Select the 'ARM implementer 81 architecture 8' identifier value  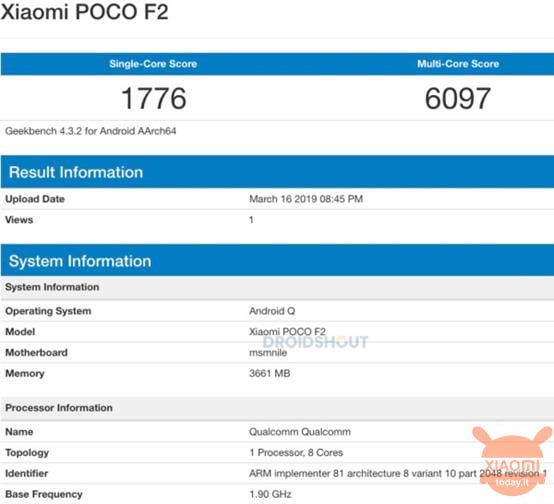[x=398, y=474]
